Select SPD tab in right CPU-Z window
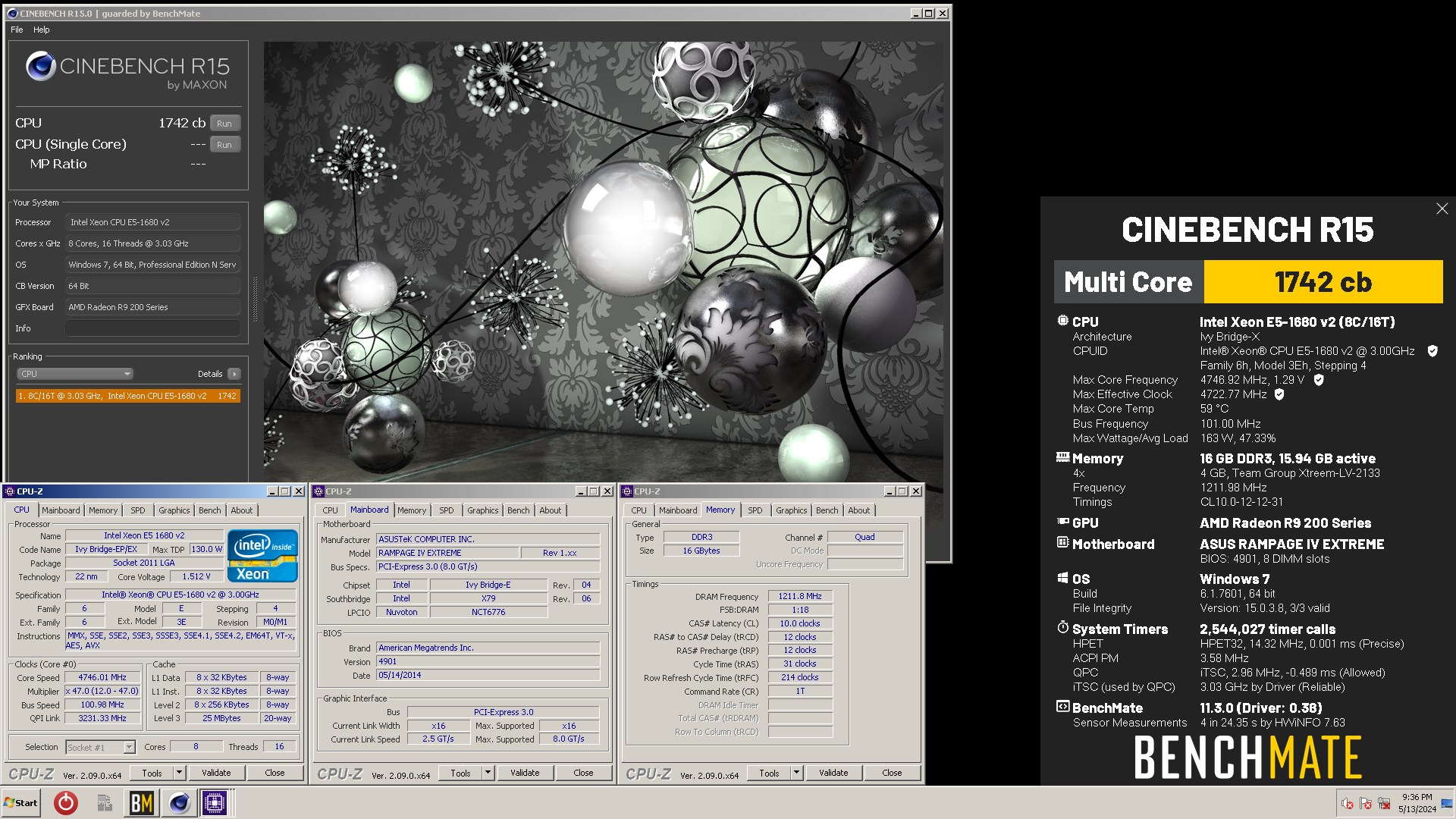This screenshot has height=819, width=1456. (x=755, y=510)
